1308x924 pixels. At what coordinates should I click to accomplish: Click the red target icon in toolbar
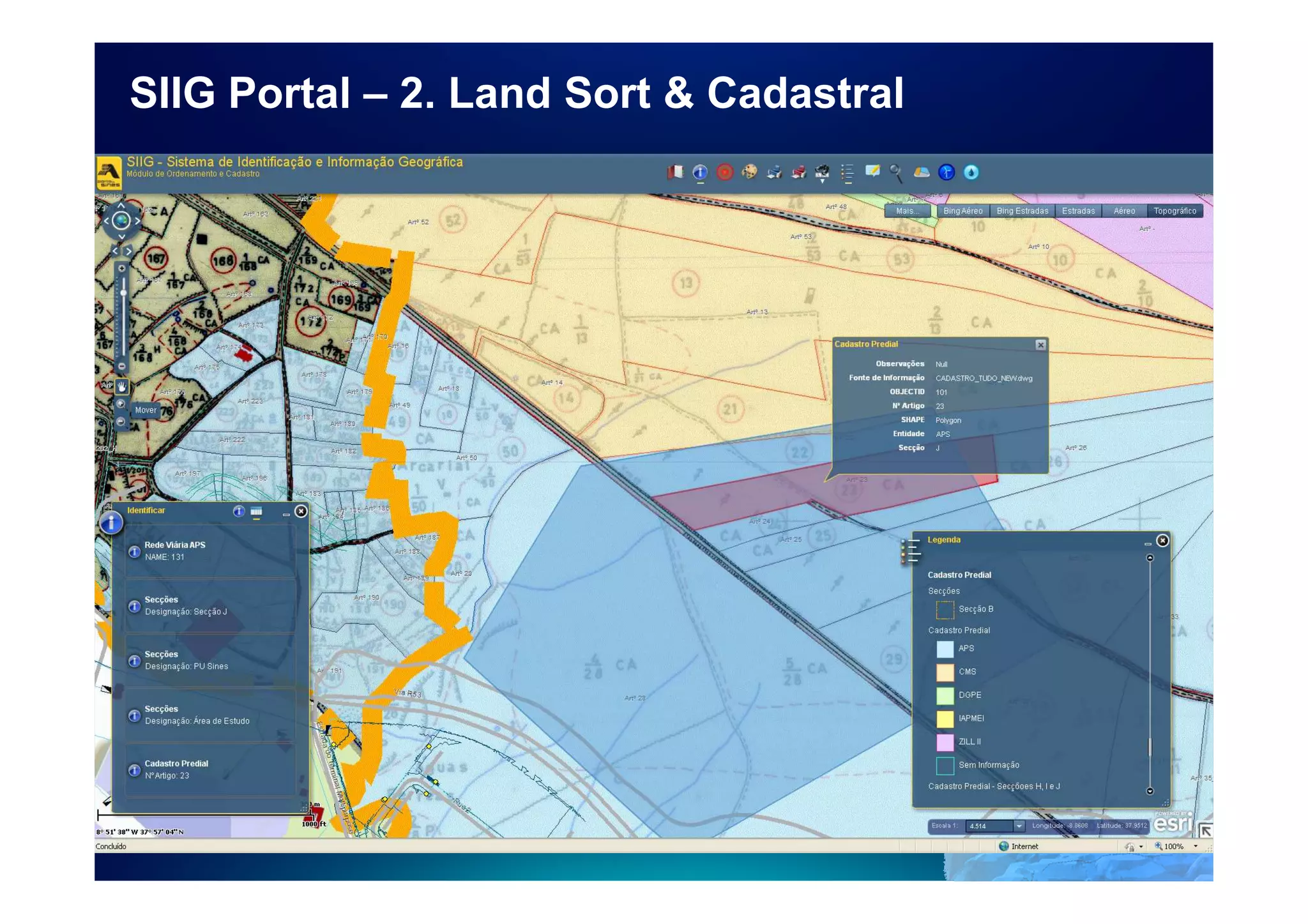tap(725, 172)
